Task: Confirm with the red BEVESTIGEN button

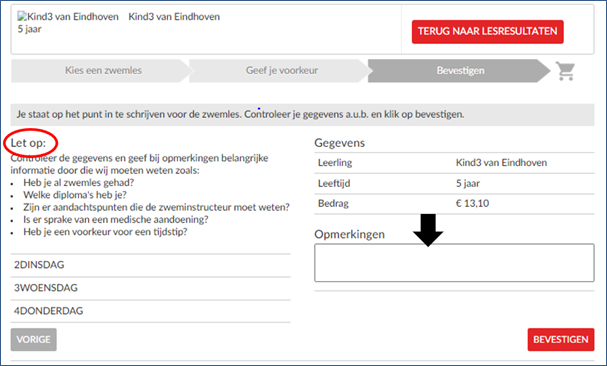Action: coord(561,339)
